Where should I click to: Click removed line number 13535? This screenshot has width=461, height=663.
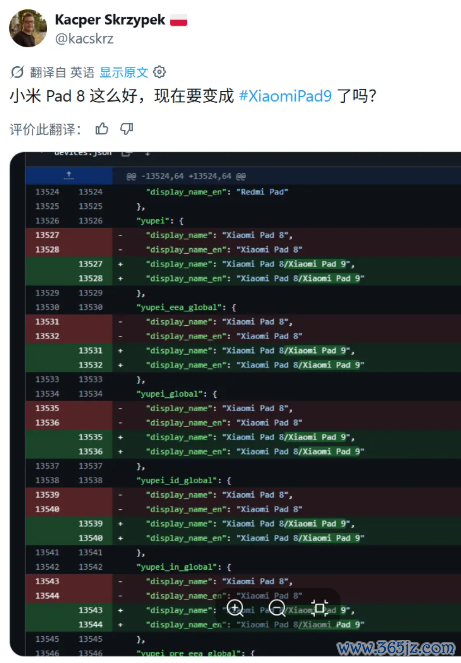(x=47, y=408)
